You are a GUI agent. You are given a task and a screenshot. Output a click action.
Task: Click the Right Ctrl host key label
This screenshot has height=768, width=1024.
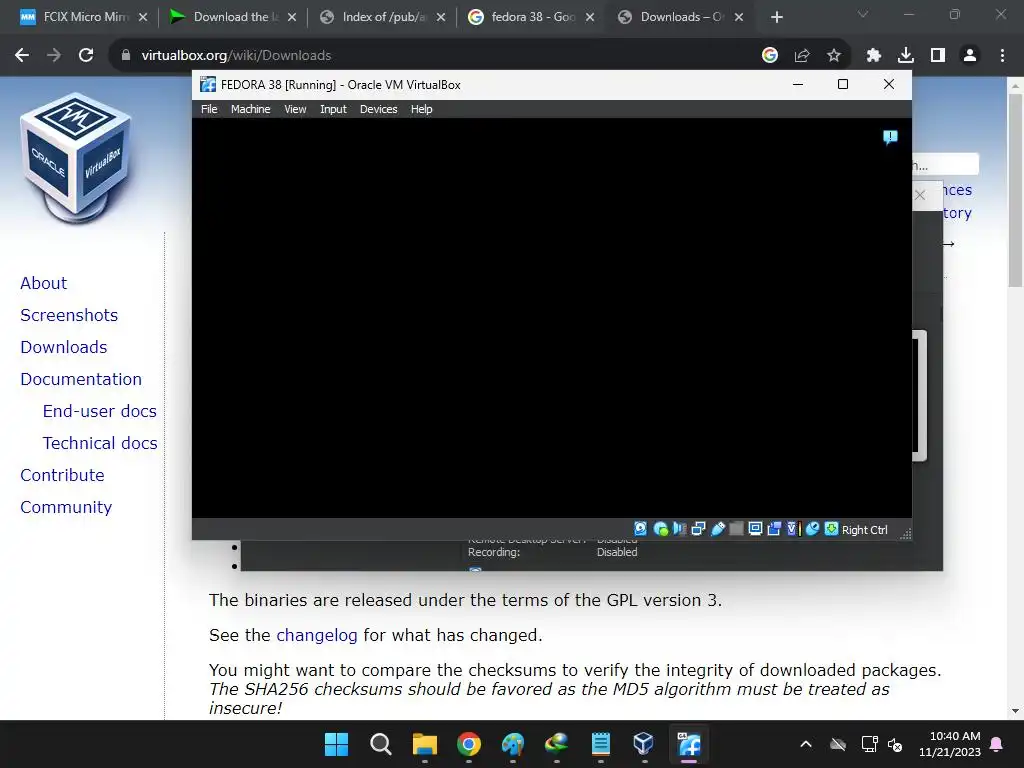click(x=864, y=530)
